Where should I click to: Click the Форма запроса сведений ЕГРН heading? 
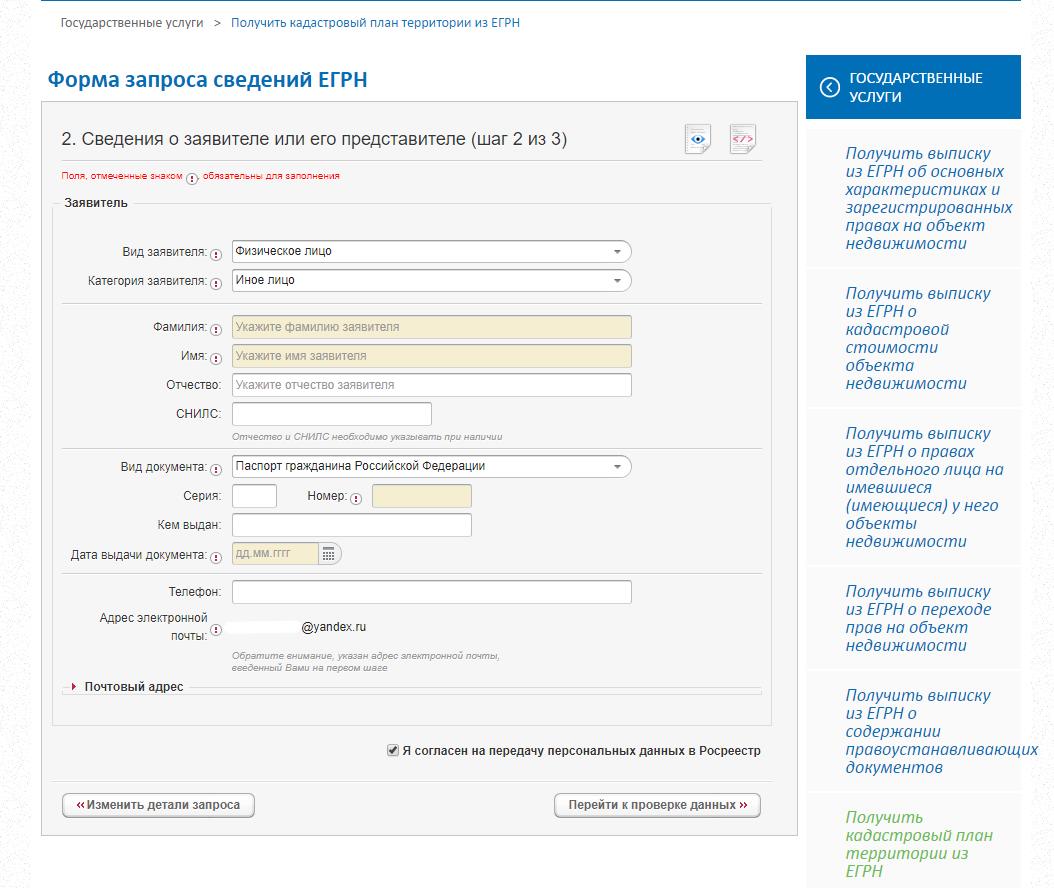click(x=207, y=79)
